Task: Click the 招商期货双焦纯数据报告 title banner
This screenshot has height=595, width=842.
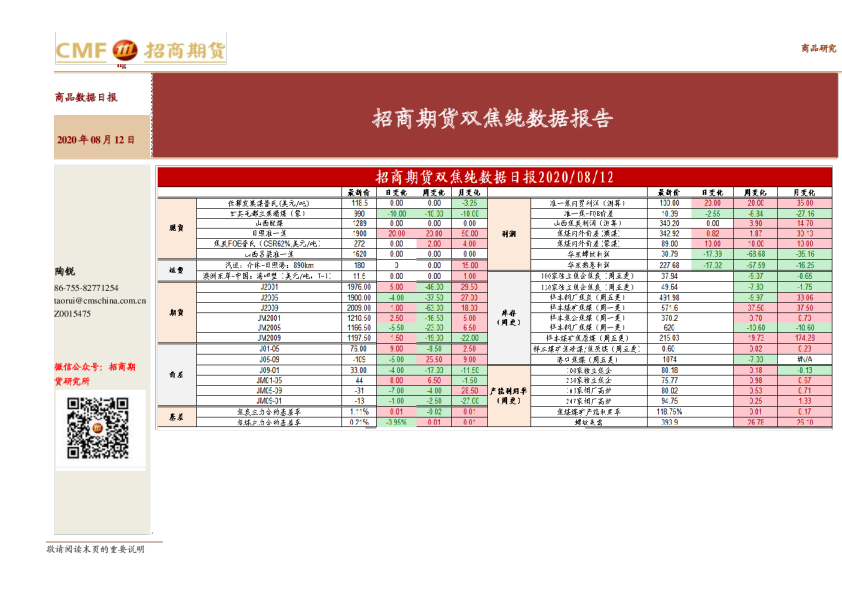Action: [x=492, y=119]
